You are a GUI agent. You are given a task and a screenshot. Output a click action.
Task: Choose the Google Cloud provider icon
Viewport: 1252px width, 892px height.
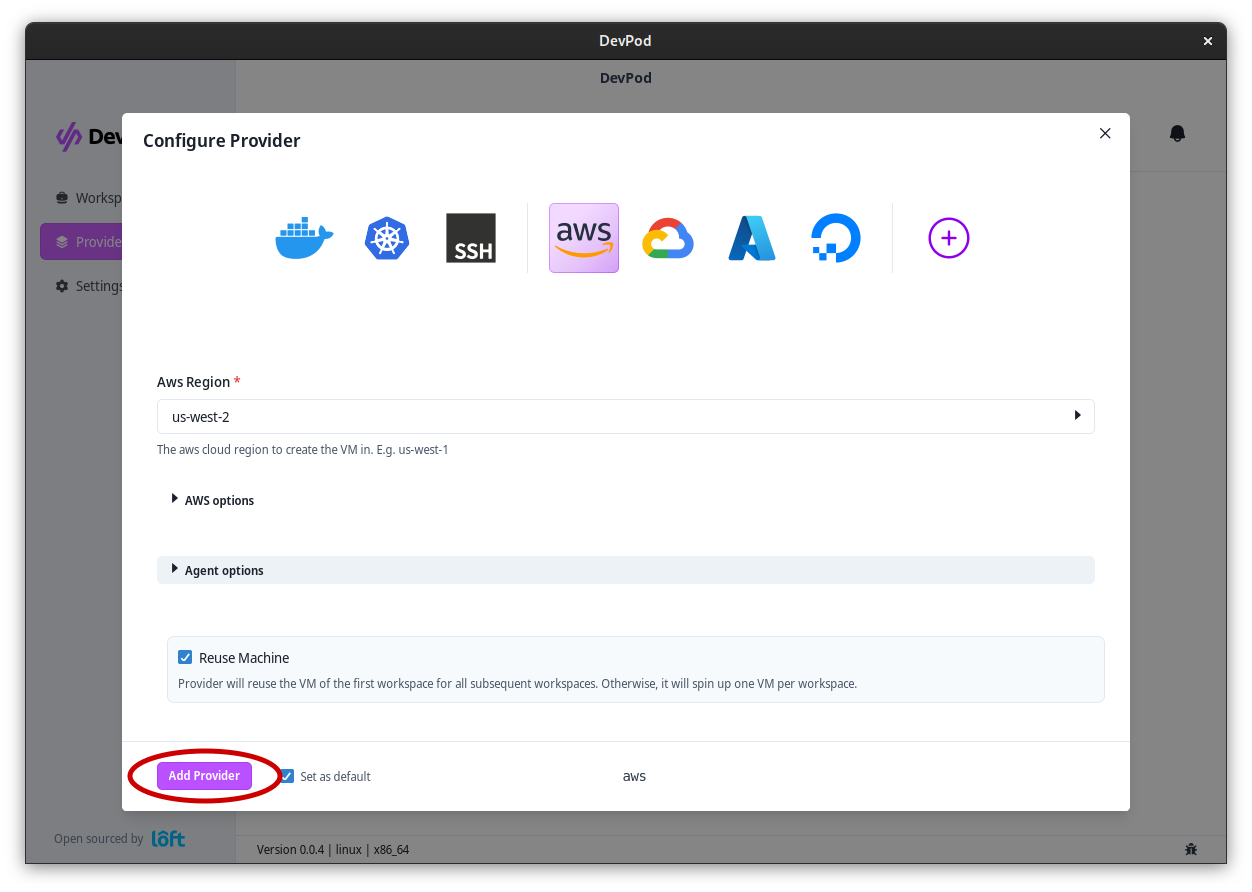click(668, 238)
